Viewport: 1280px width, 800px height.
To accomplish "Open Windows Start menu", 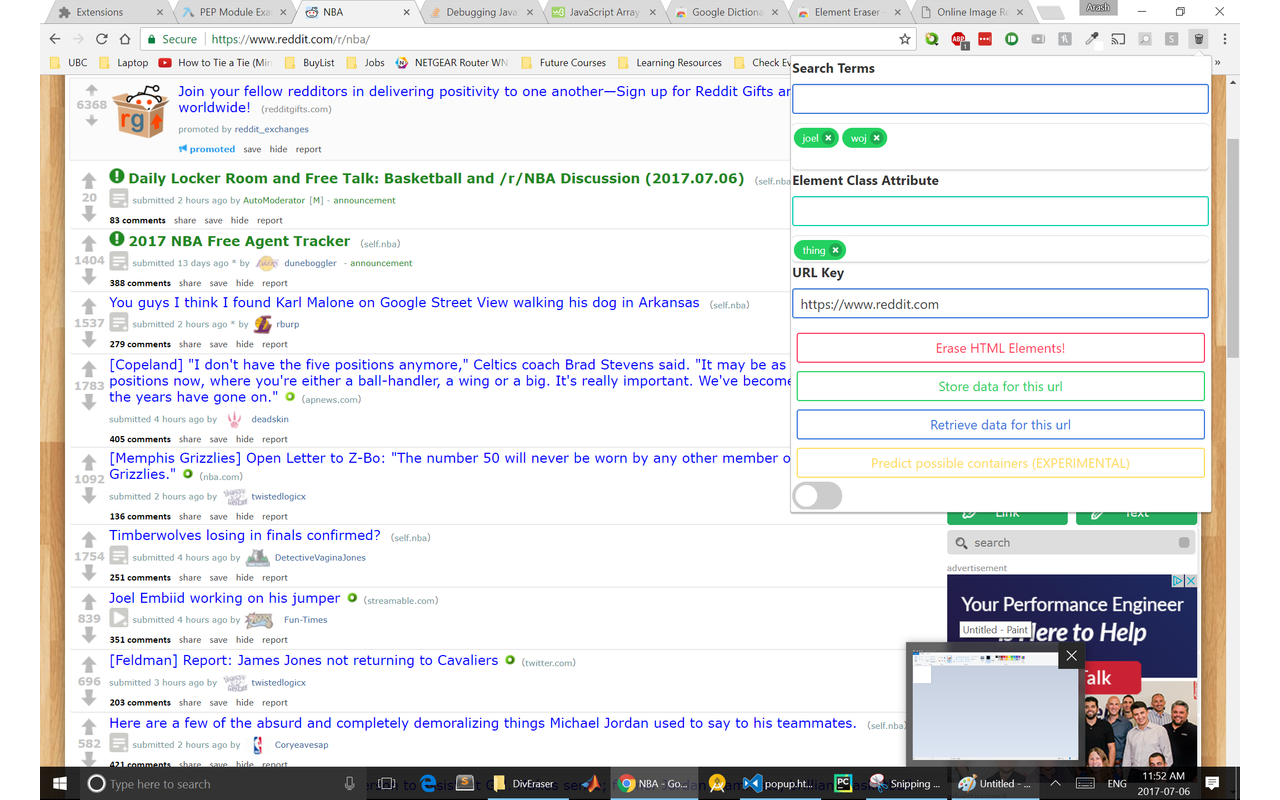I will pos(59,783).
